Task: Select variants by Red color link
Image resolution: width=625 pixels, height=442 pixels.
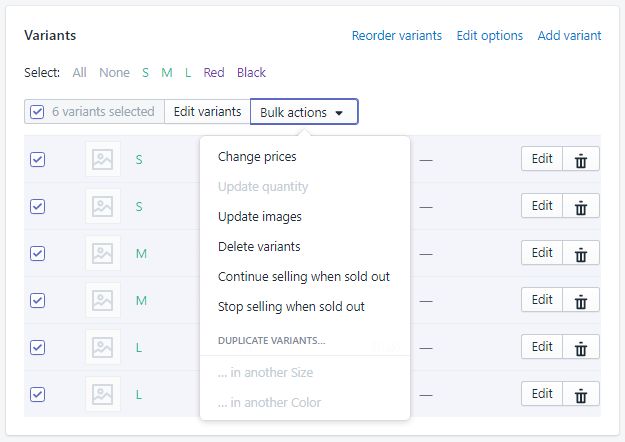Action: (214, 73)
